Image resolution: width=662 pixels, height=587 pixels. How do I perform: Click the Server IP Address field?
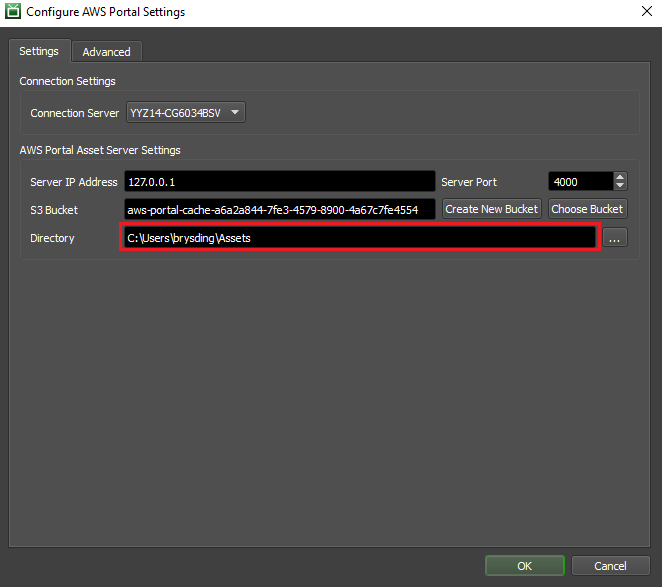click(279, 182)
